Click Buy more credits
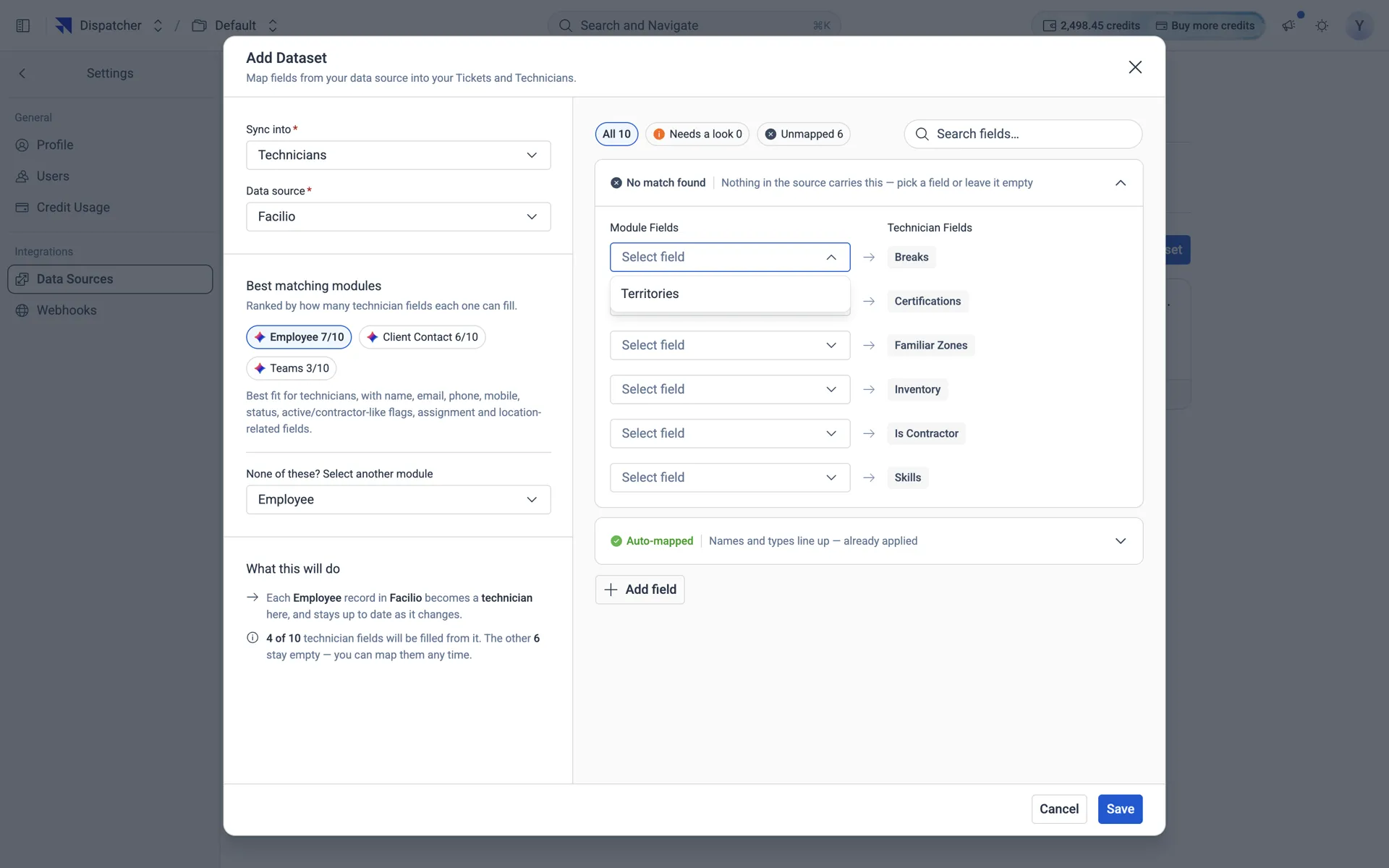The width and height of the screenshot is (1389, 868). [x=1205, y=25]
